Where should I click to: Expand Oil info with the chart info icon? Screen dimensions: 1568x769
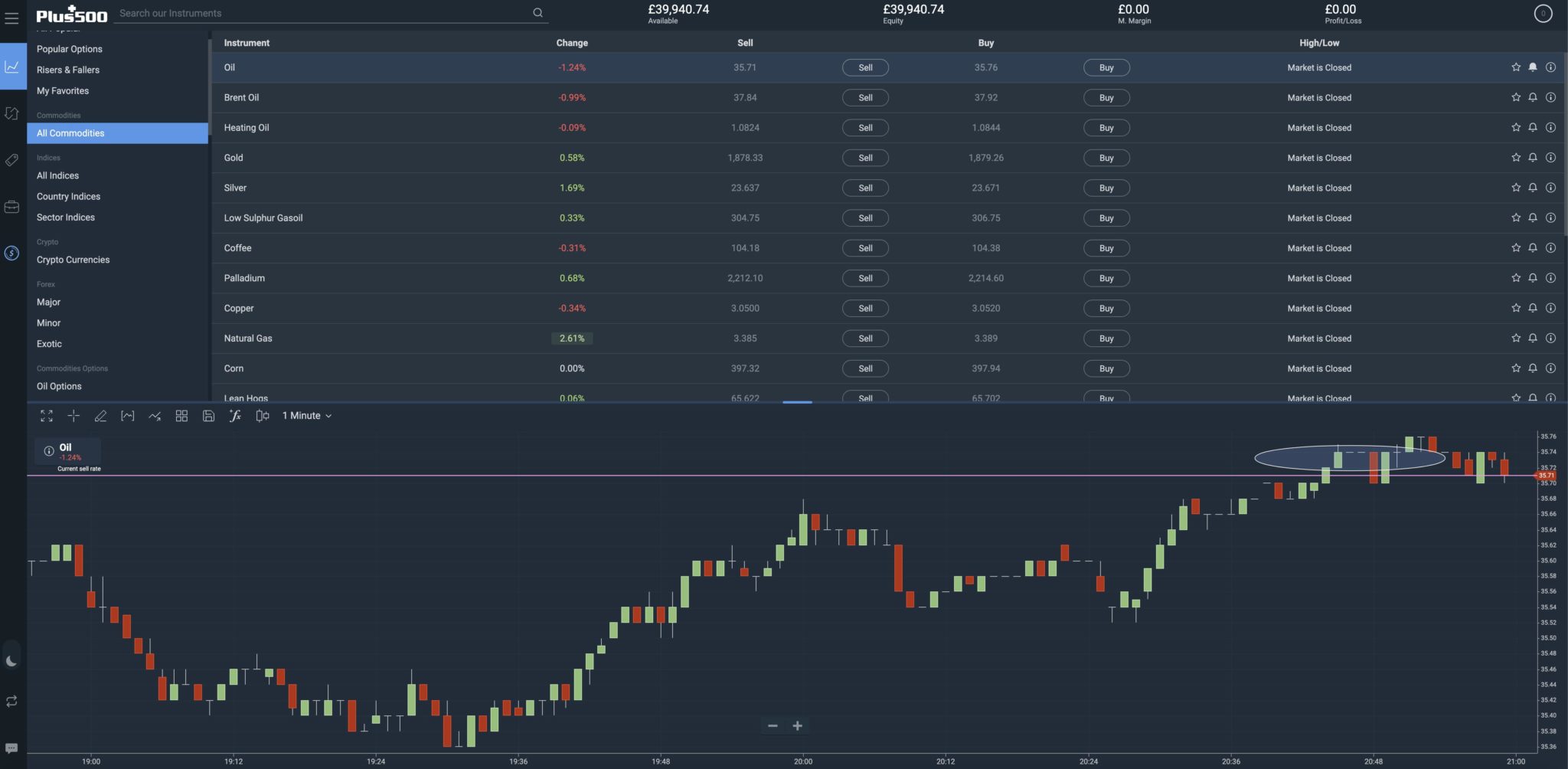(x=47, y=450)
